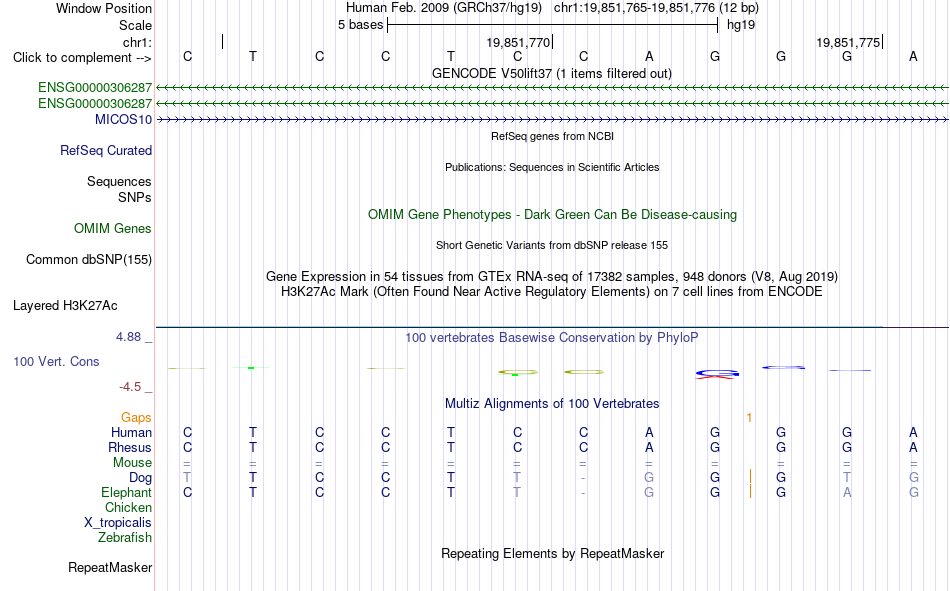This screenshot has height=591, width=950.
Task: Click the Sequences SNPs track label
Action: [119, 189]
